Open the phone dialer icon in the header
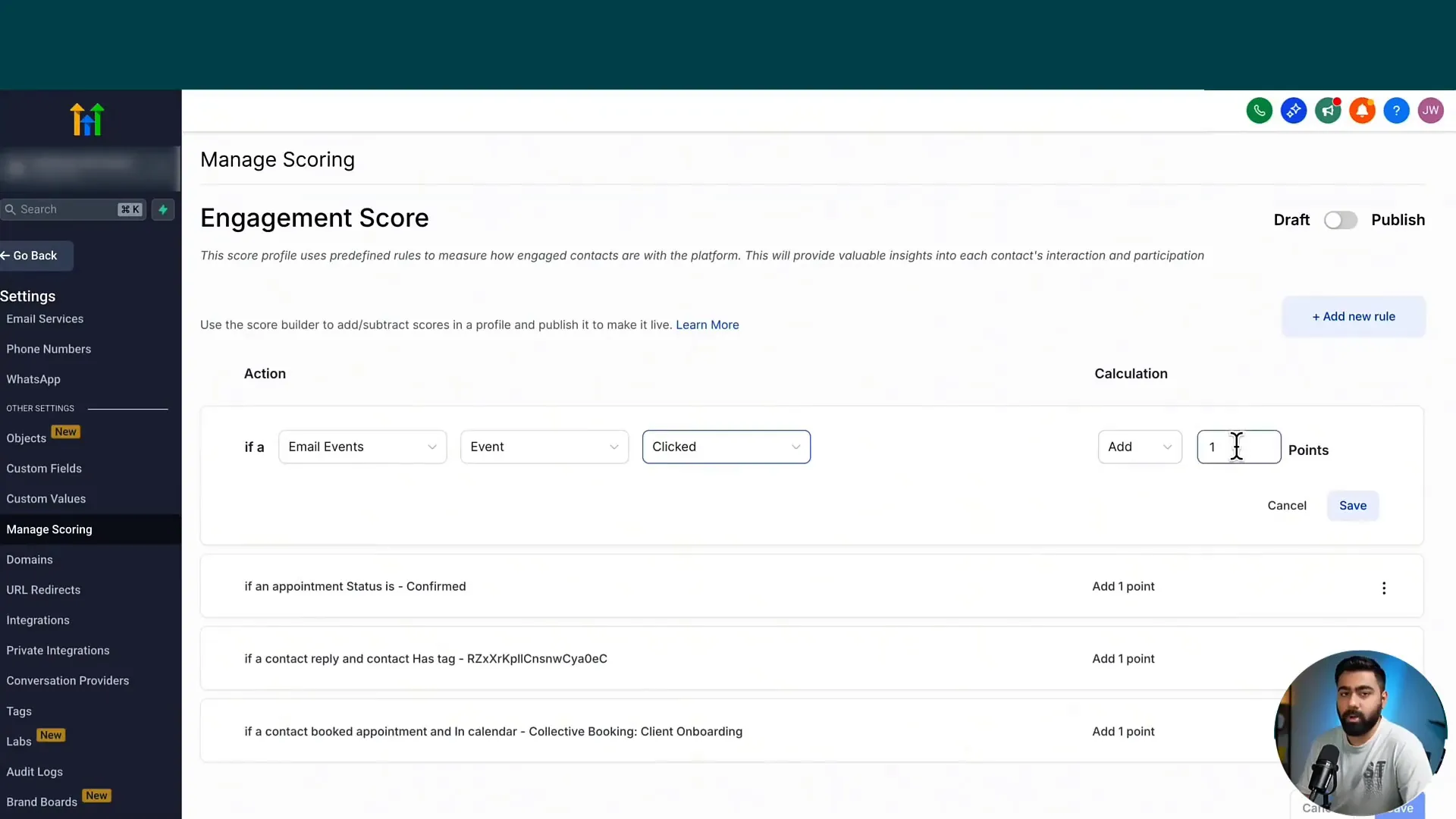This screenshot has width=1456, height=819. pos(1260,110)
